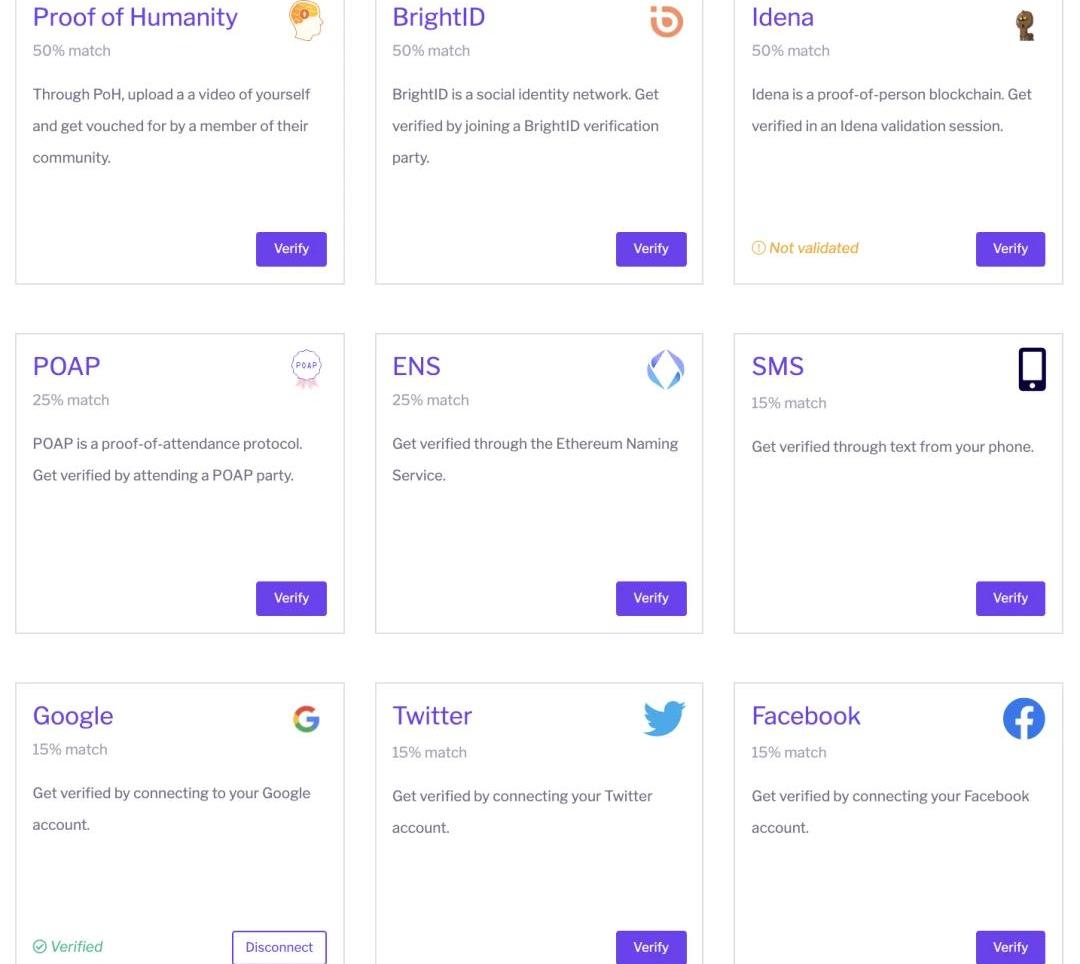The image size is (1080, 964).
Task: Click the Idena avatar icon
Action: point(1025,24)
